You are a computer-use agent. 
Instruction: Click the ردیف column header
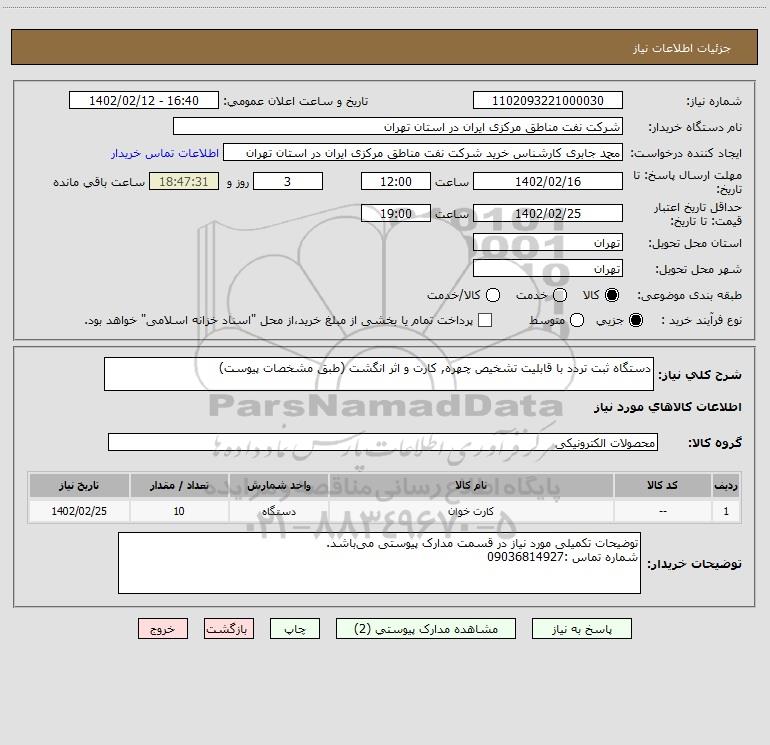coord(726,486)
